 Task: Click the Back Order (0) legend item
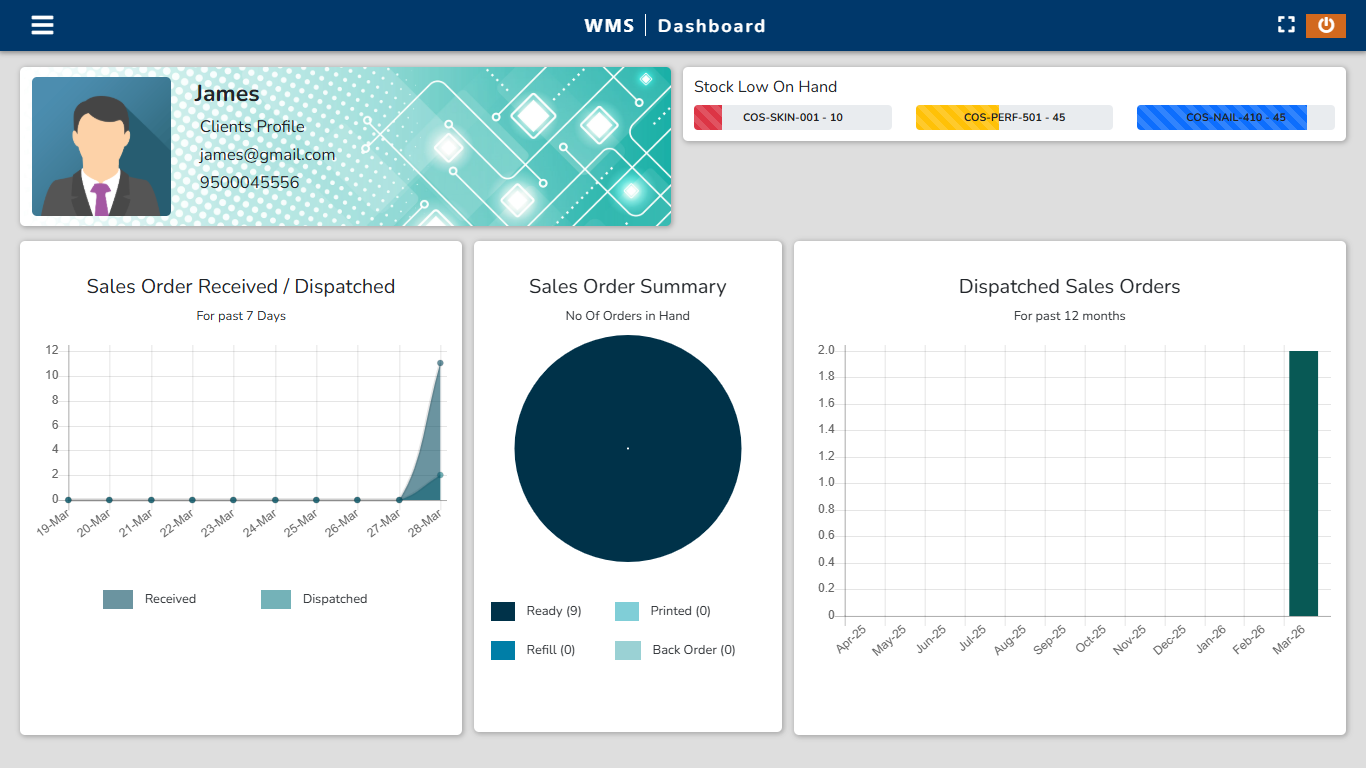(x=675, y=650)
